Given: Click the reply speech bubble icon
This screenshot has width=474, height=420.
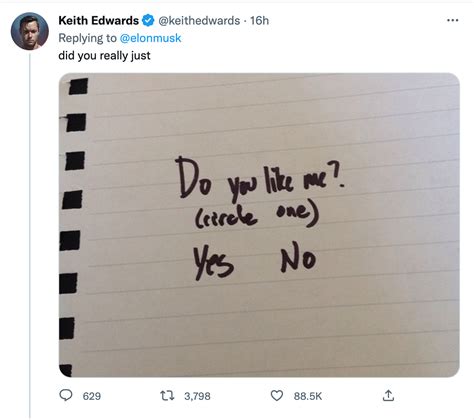Looking at the screenshot, I should point(66,395).
